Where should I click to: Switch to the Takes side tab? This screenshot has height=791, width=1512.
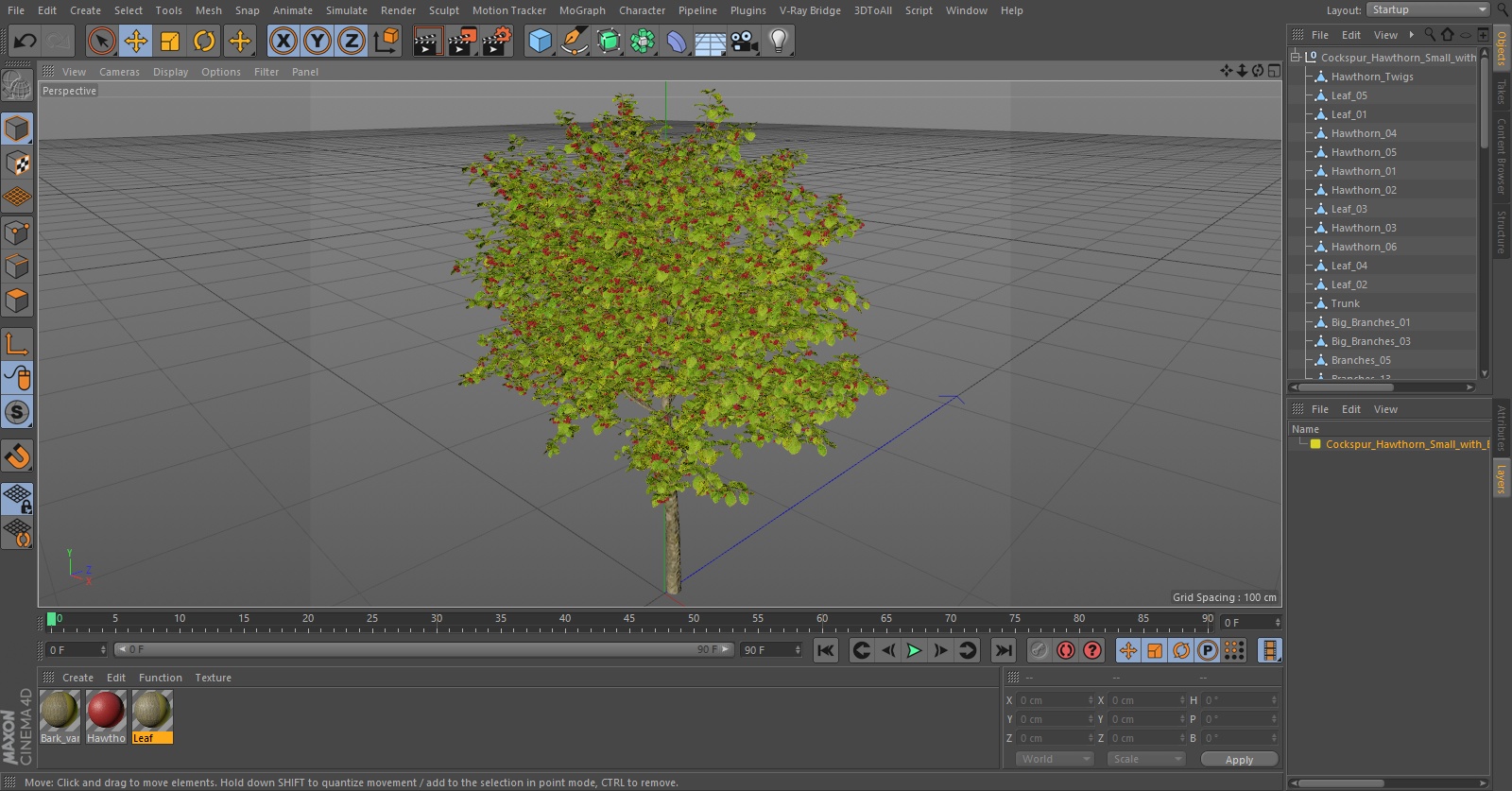1501,92
